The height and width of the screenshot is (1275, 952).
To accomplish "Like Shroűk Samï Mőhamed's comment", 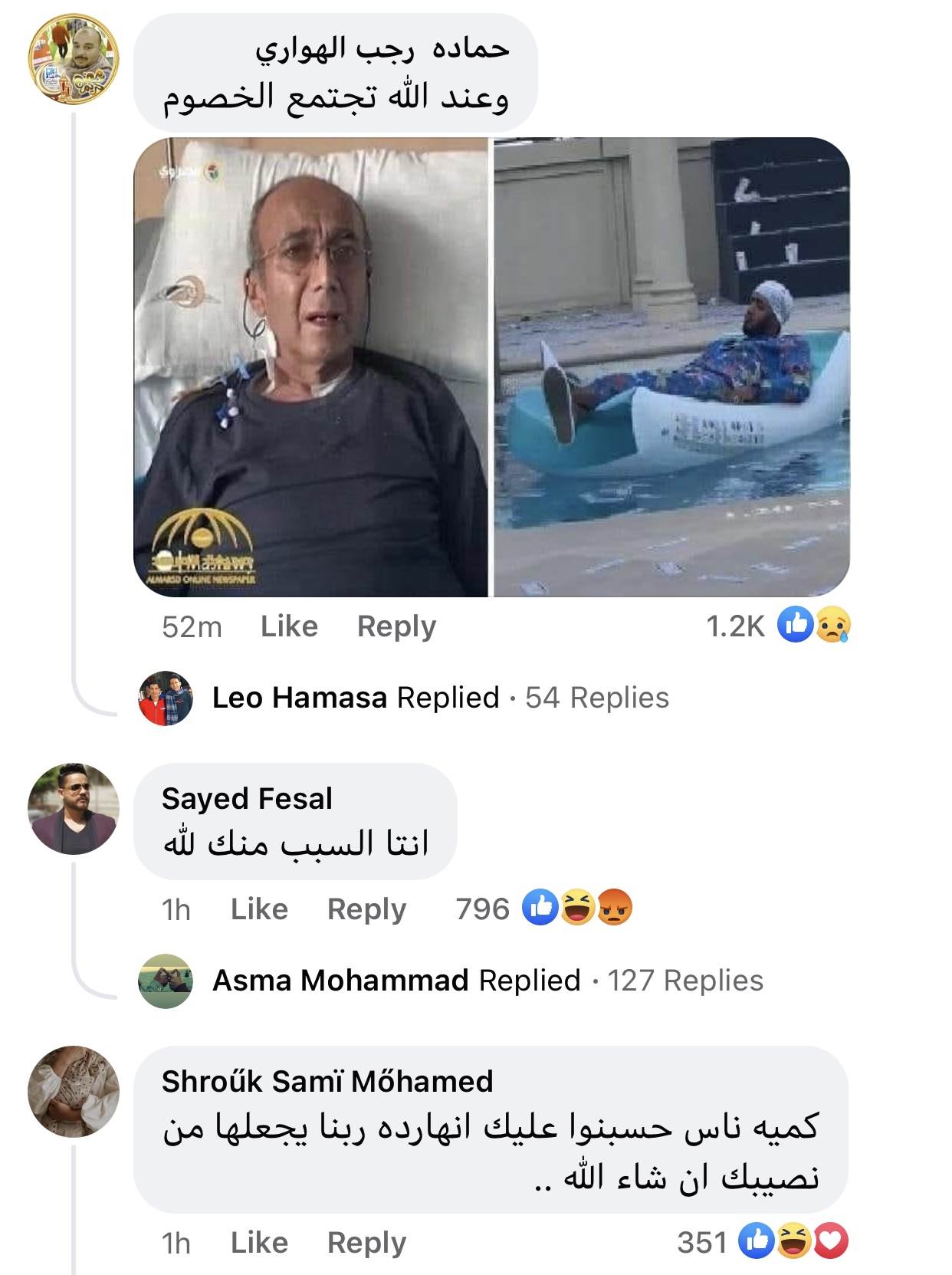I will coord(259,1242).
